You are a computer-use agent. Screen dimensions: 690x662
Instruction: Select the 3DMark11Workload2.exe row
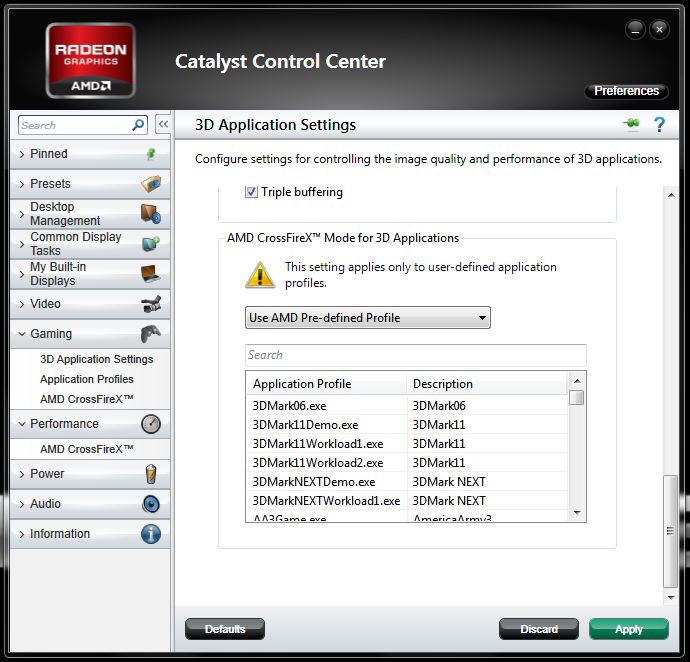[407, 462]
